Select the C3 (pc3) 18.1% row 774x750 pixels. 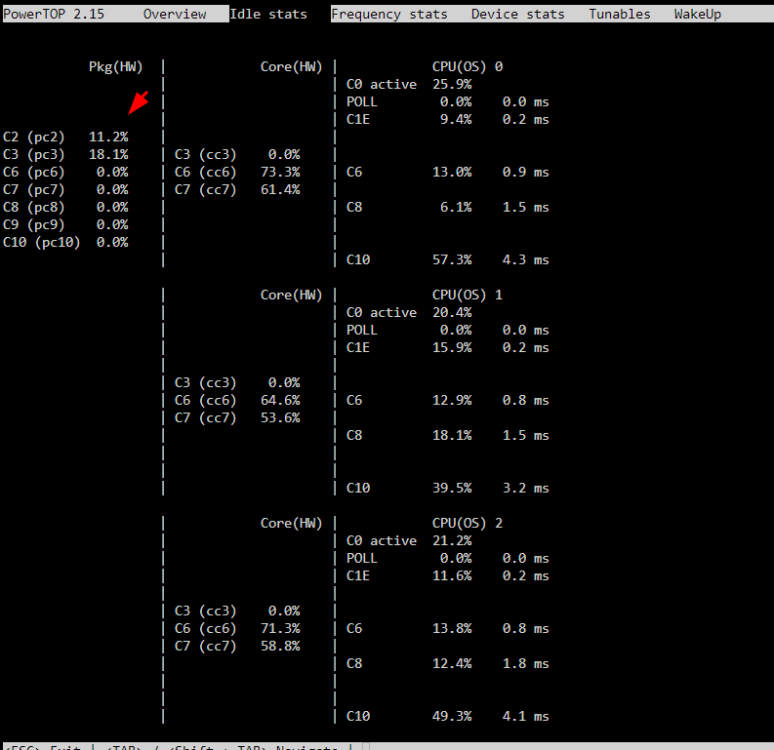point(66,155)
